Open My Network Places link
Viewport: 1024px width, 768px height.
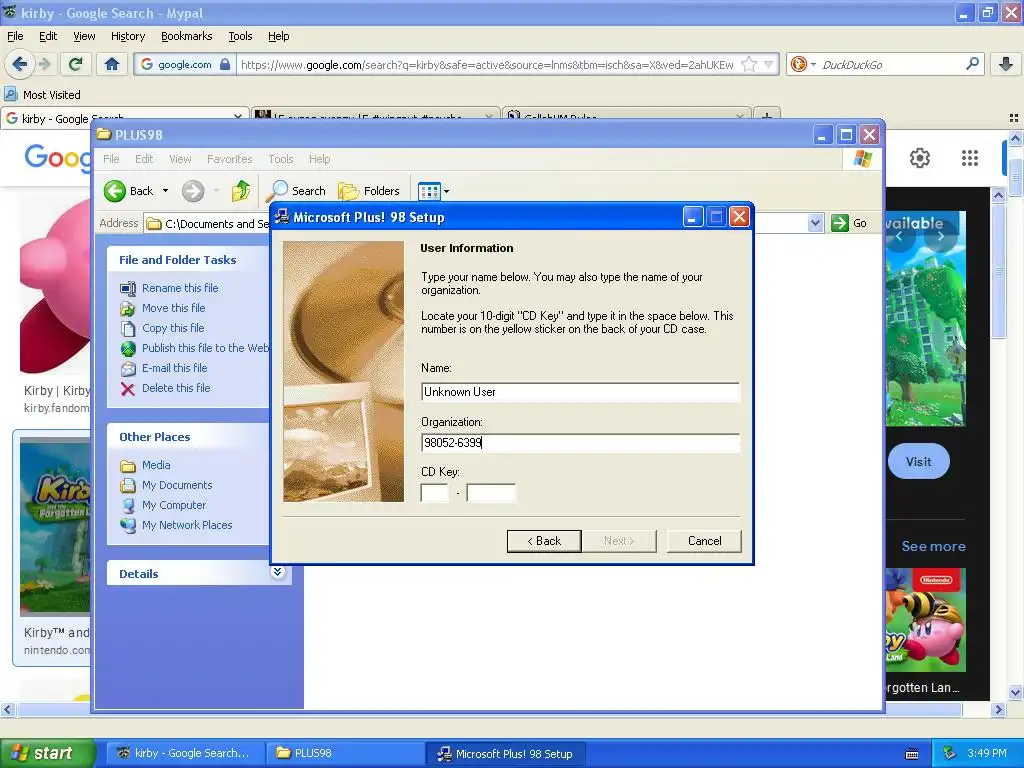[187, 525]
